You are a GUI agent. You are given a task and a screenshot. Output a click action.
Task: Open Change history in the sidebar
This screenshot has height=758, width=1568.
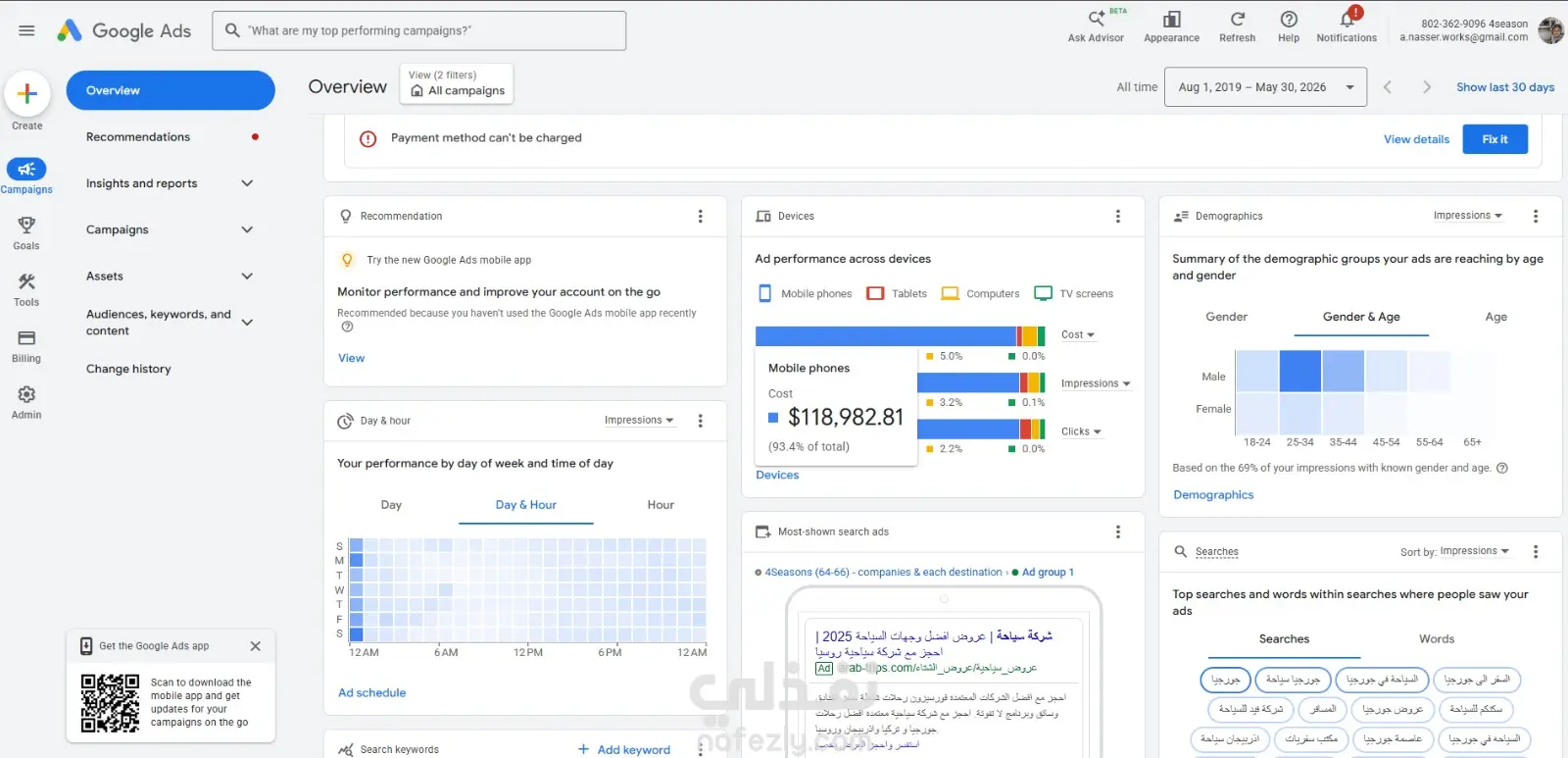click(x=128, y=370)
